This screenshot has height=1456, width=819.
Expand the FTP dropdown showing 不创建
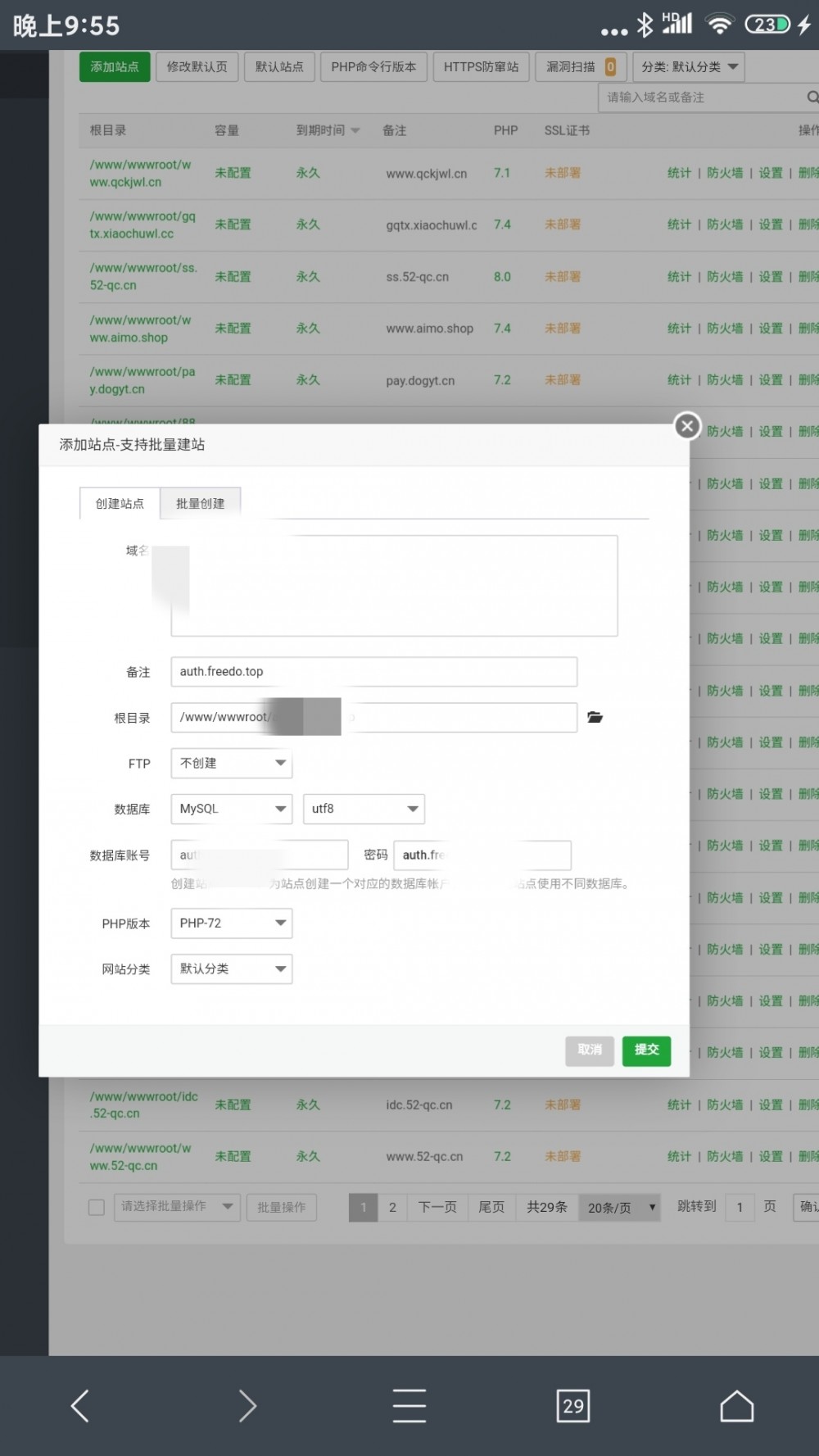pos(232,764)
